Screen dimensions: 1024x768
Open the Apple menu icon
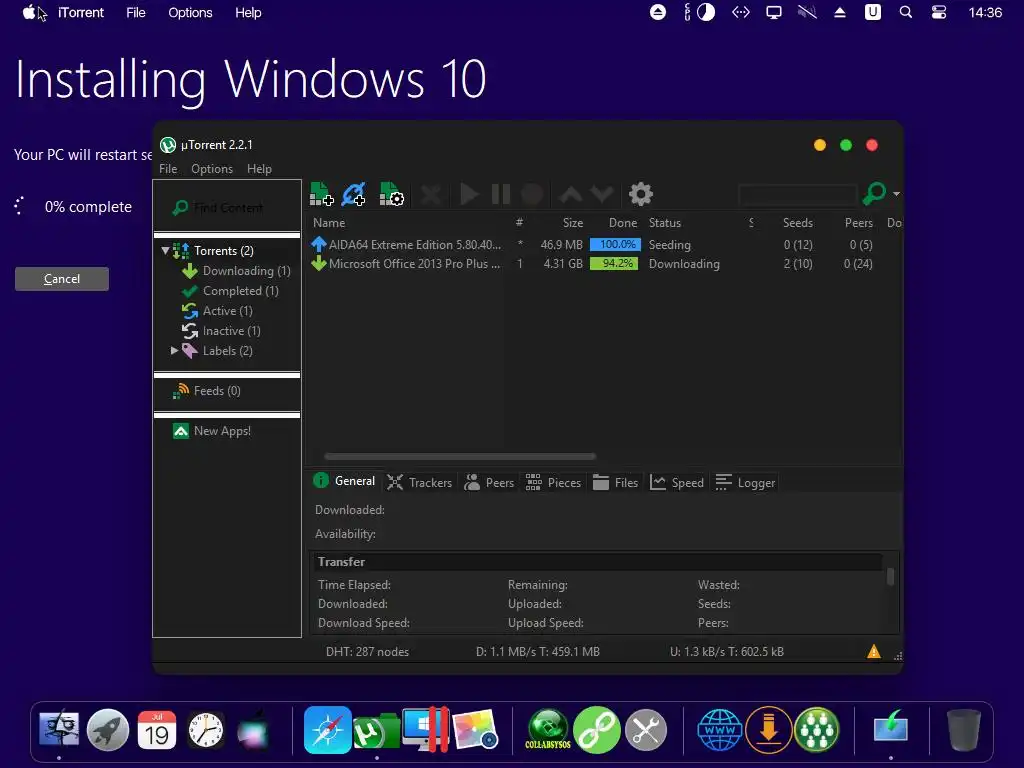[29, 12]
